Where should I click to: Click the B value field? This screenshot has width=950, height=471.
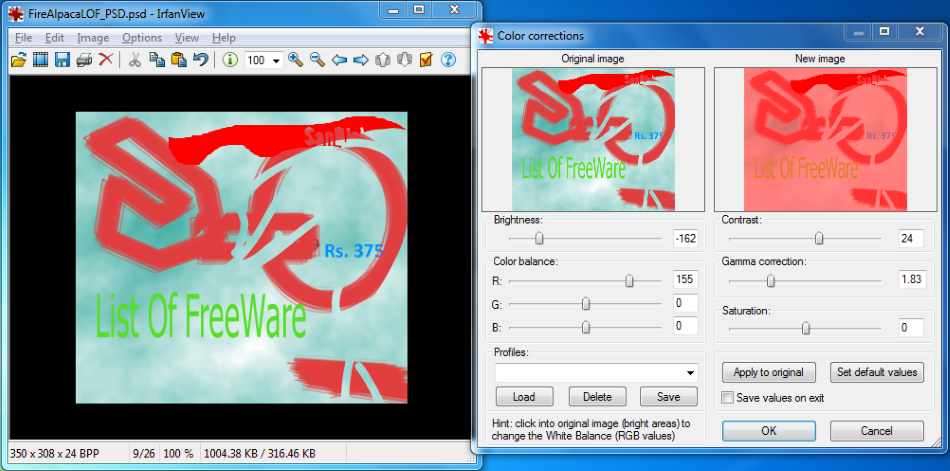(x=685, y=326)
